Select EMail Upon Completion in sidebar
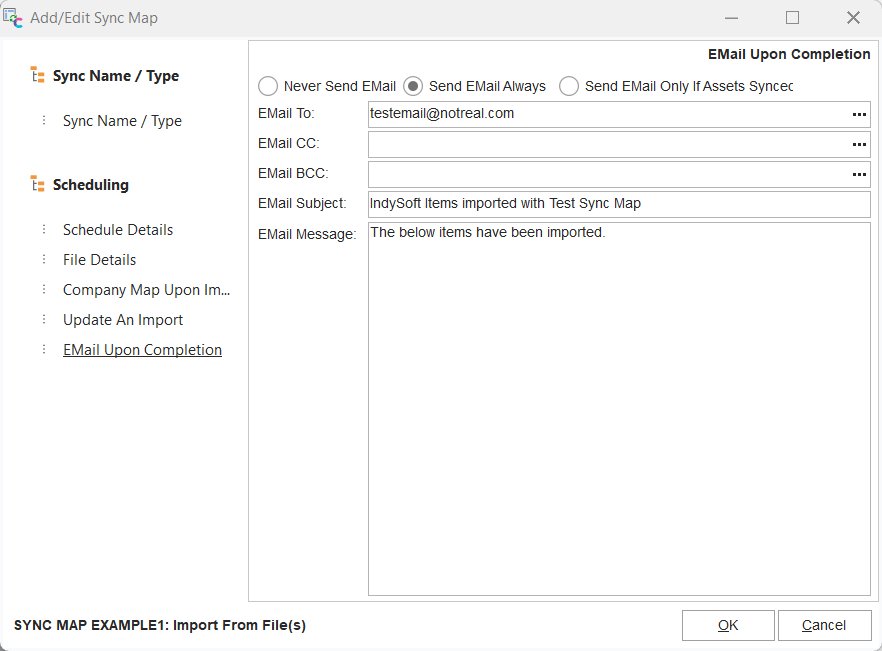Screen dimensions: 882x651 142,350
